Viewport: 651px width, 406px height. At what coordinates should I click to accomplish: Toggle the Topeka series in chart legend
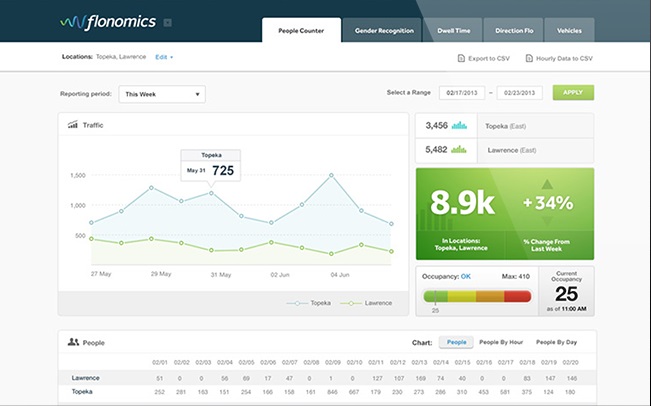[x=311, y=302]
